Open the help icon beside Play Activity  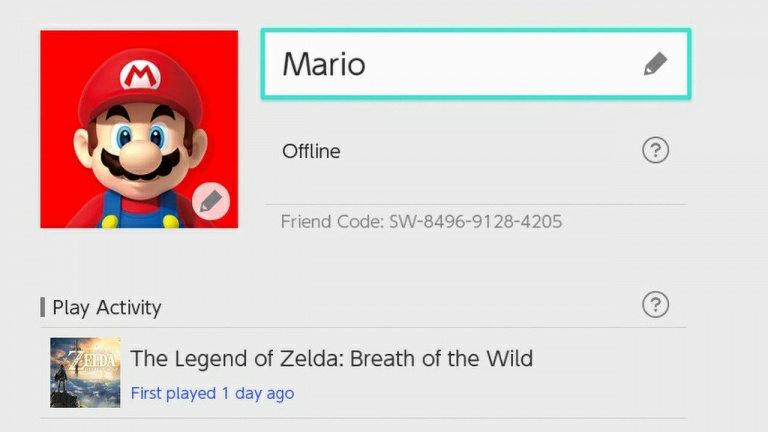(655, 305)
